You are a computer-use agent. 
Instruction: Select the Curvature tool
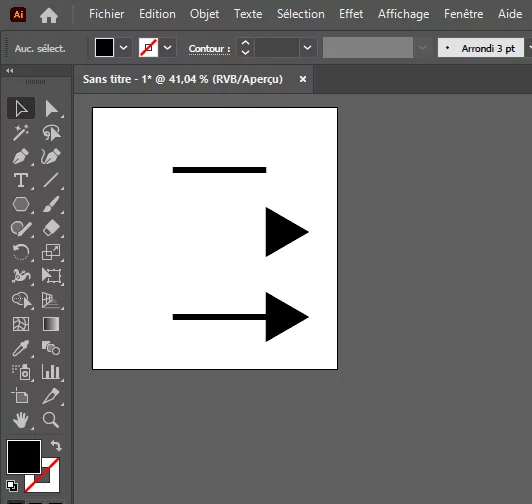click(51, 156)
